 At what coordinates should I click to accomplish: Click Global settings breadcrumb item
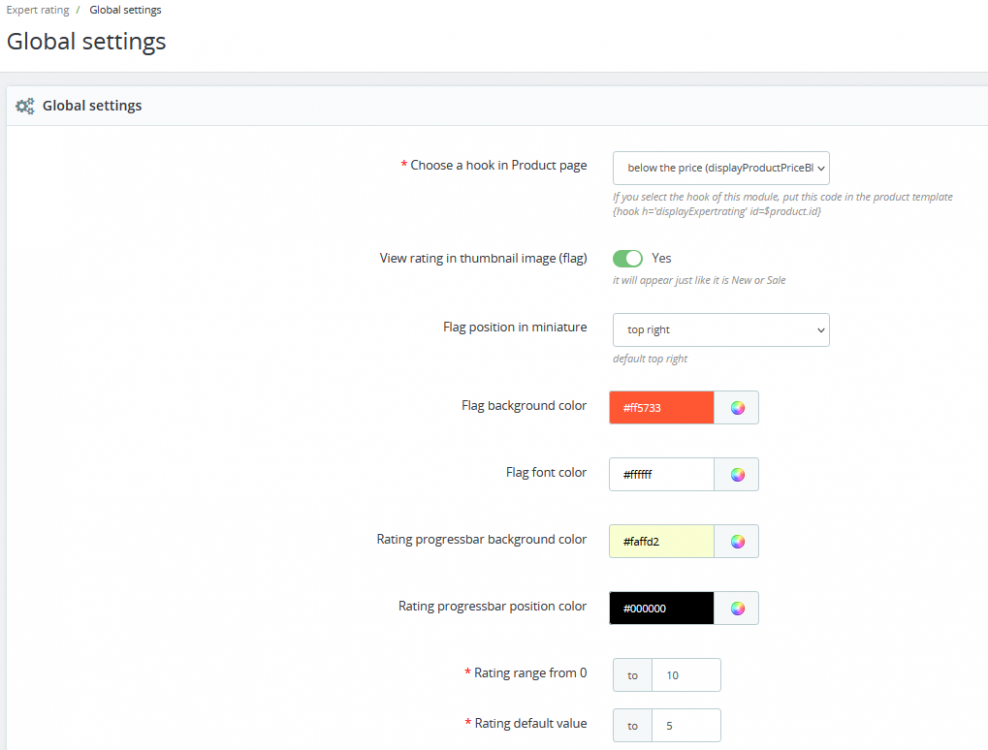point(125,10)
